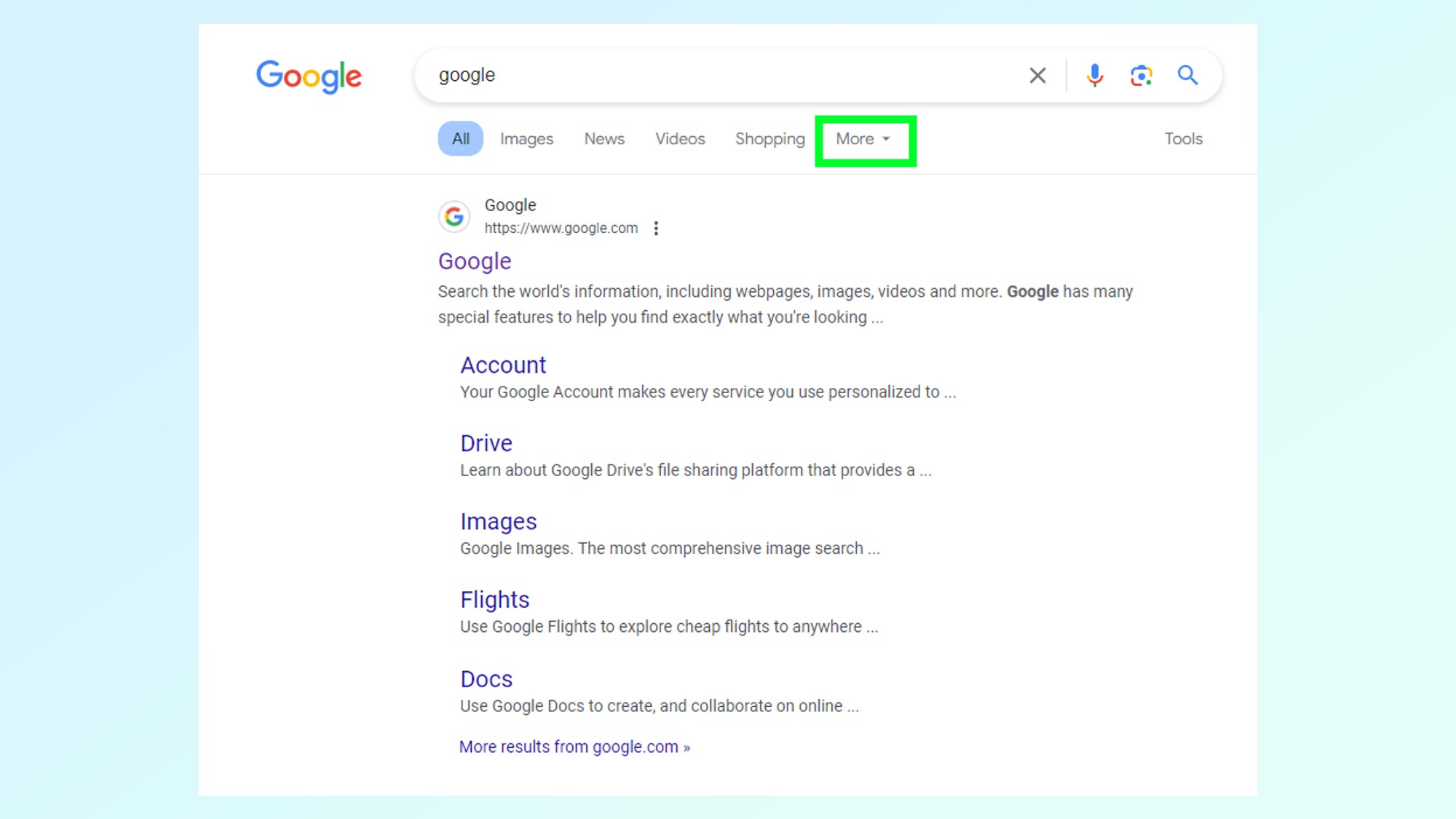Viewport: 1456px width, 819px height.
Task: Open the Docs sitelink
Action: tap(486, 678)
